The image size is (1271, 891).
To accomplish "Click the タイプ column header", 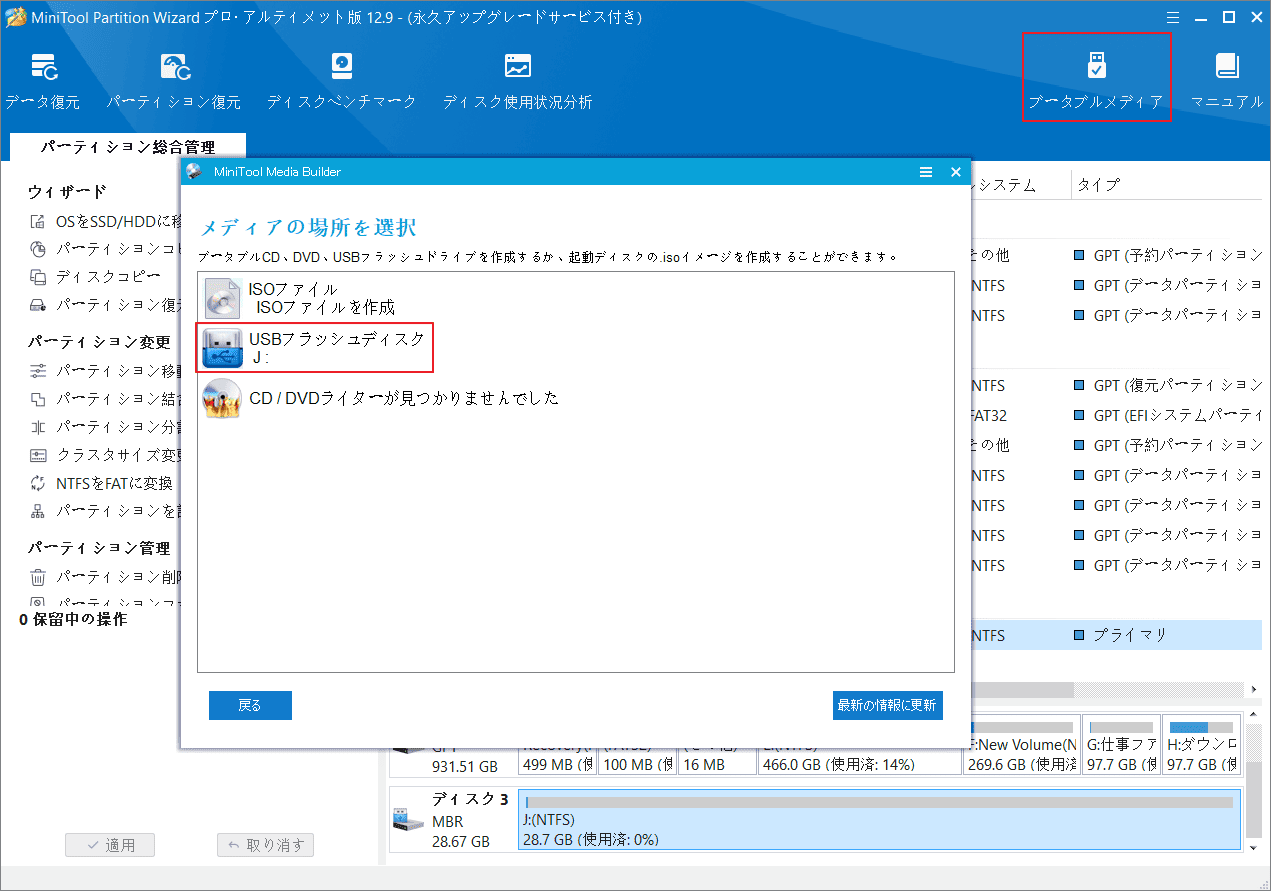I will click(x=1098, y=185).
